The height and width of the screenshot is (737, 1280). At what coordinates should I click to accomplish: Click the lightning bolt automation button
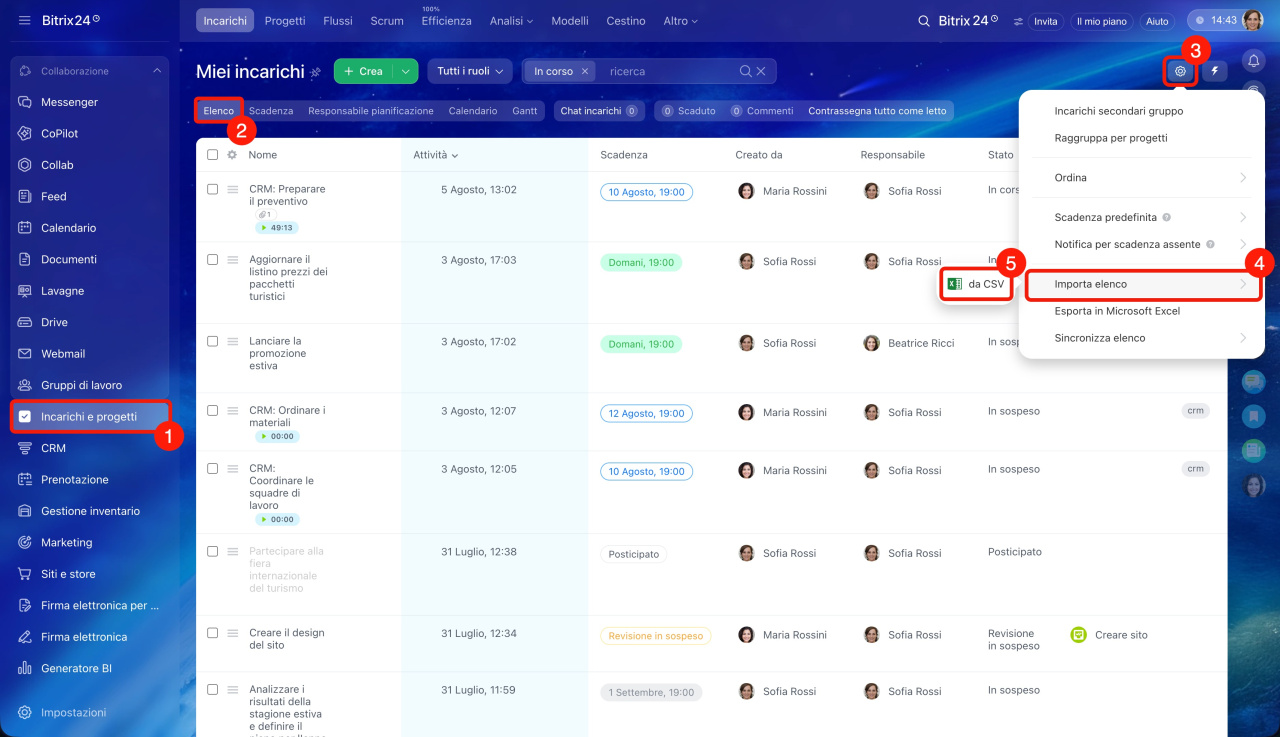(x=1215, y=71)
